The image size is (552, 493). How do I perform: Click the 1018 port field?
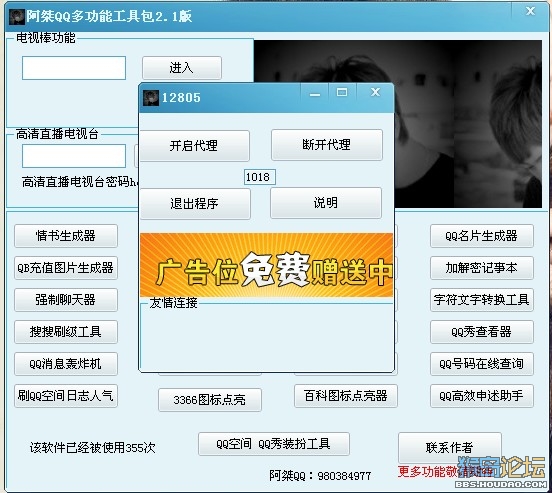tap(259, 177)
